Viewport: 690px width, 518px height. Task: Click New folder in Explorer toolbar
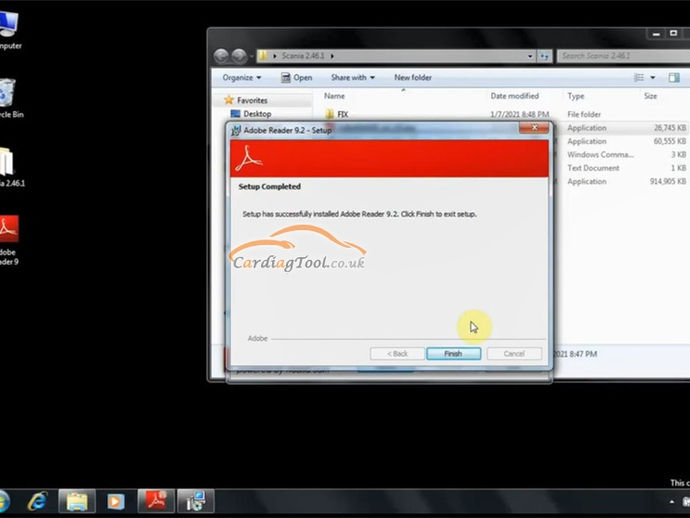[413, 77]
